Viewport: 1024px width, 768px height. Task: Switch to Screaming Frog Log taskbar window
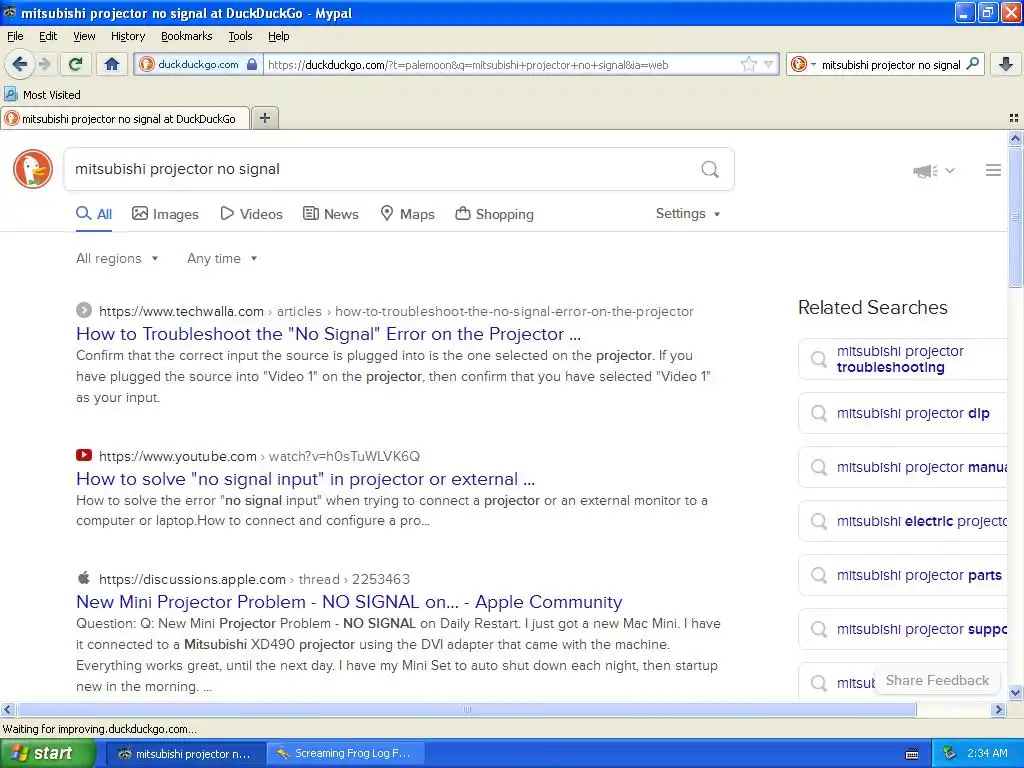345,754
